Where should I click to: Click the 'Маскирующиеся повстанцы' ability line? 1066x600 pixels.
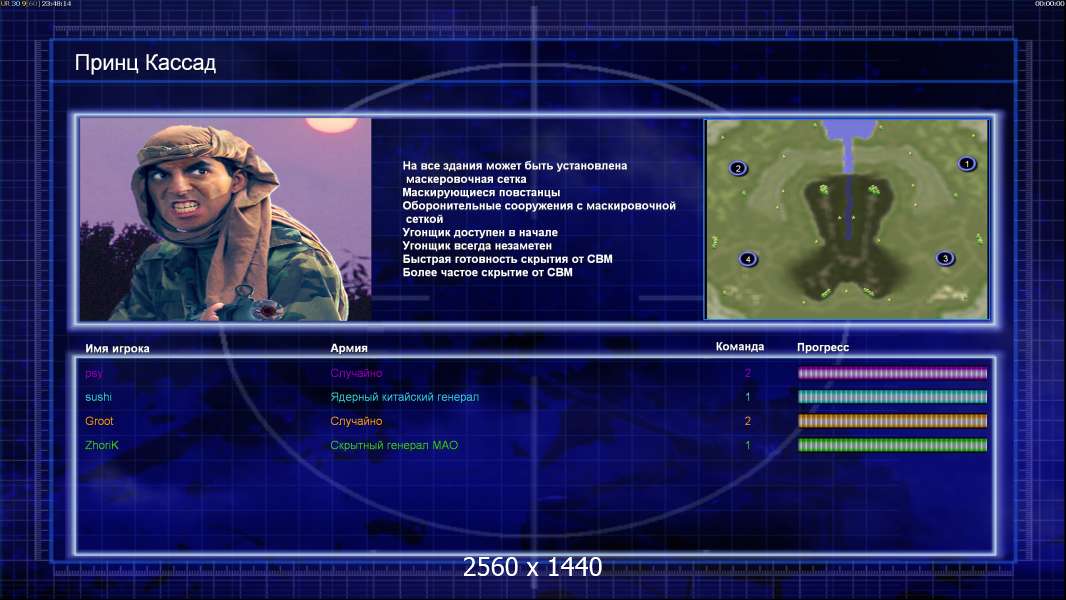481,192
